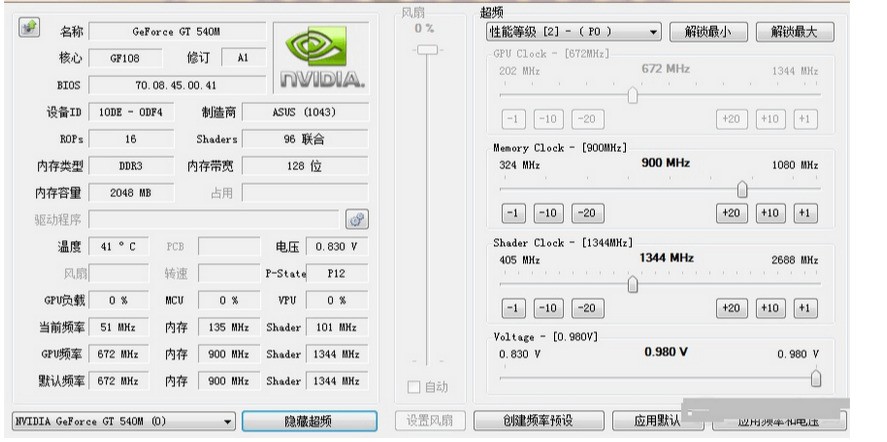Click the Shader Clock slider handle
Screen dimensions: 887x442
(633, 284)
